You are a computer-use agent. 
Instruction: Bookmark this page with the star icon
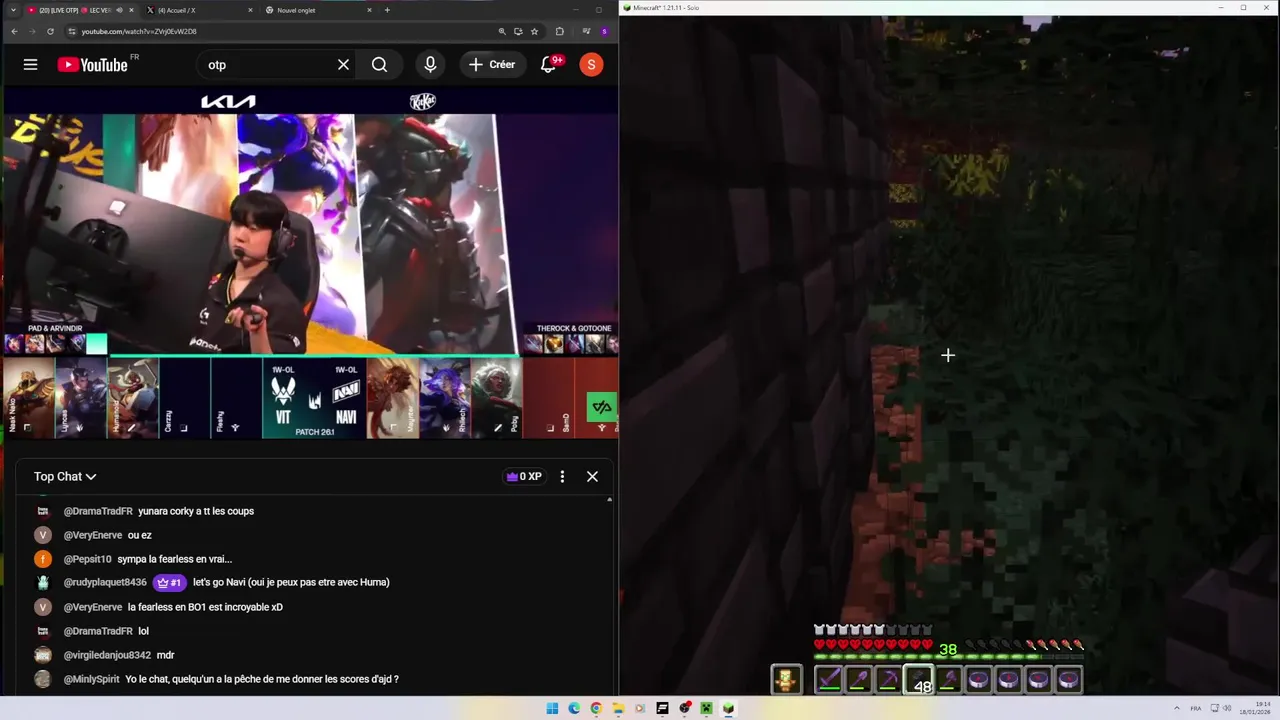(x=534, y=32)
